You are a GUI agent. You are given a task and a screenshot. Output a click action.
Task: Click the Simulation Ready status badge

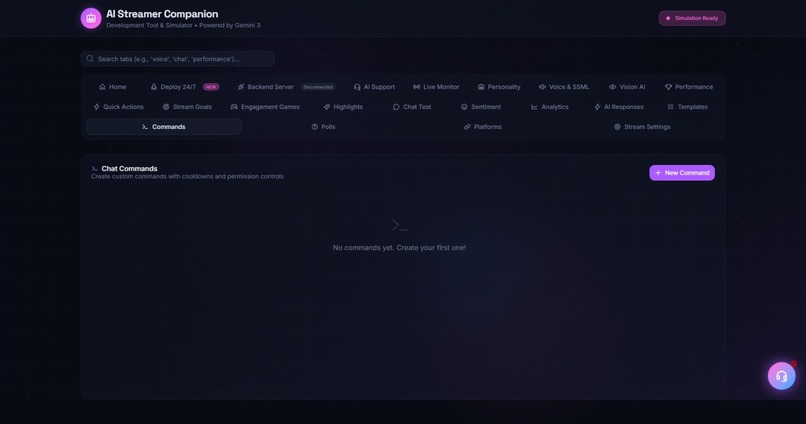(x=692, y=18)
